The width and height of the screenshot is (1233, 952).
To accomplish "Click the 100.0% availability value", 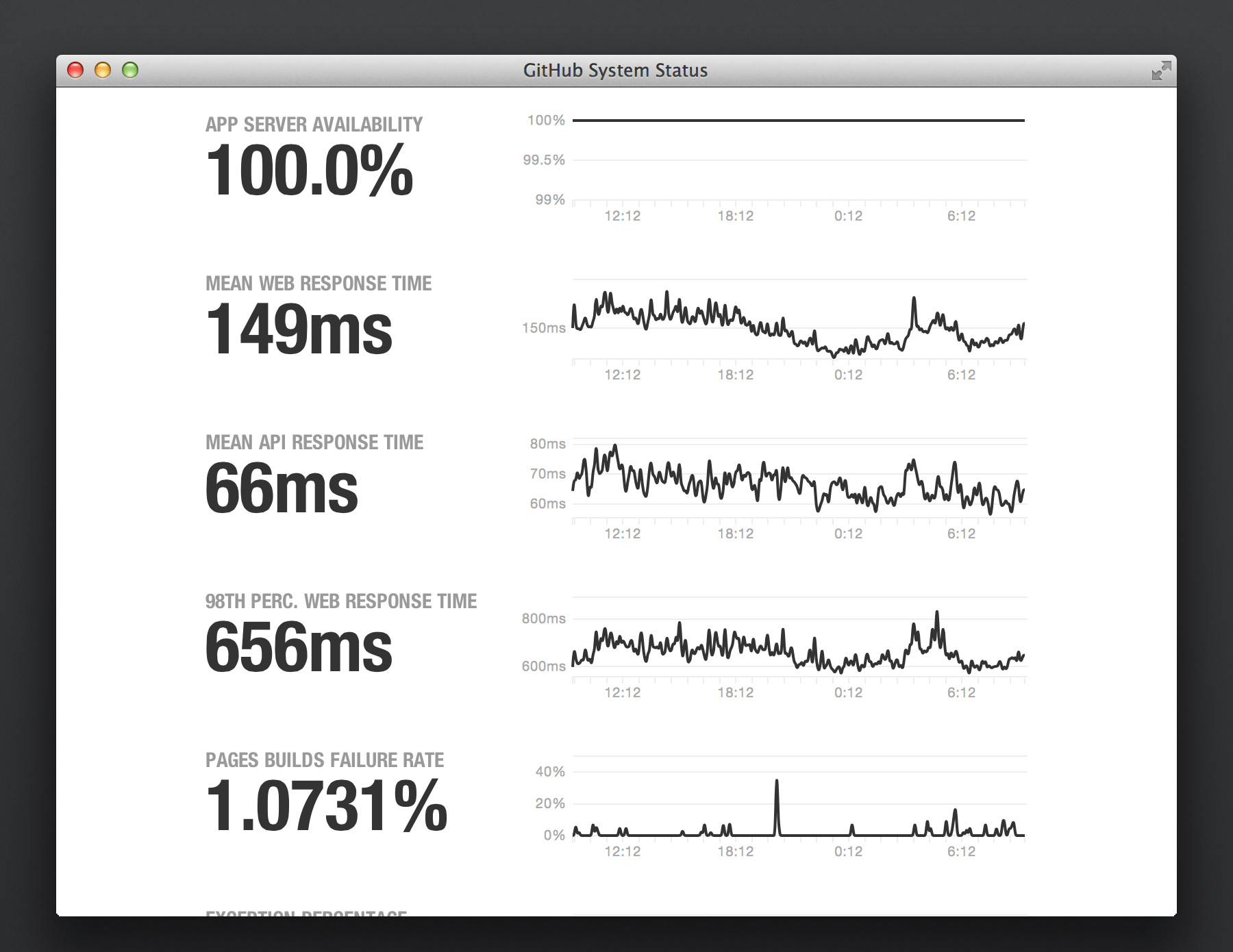I will pos(309,171).
